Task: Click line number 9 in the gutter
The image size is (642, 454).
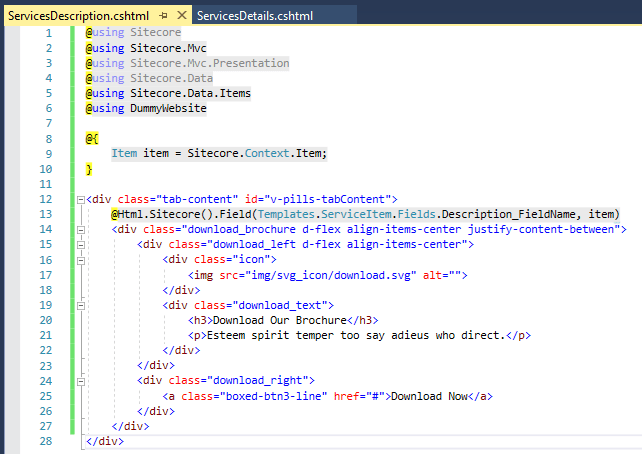Action: pos(47,153)
